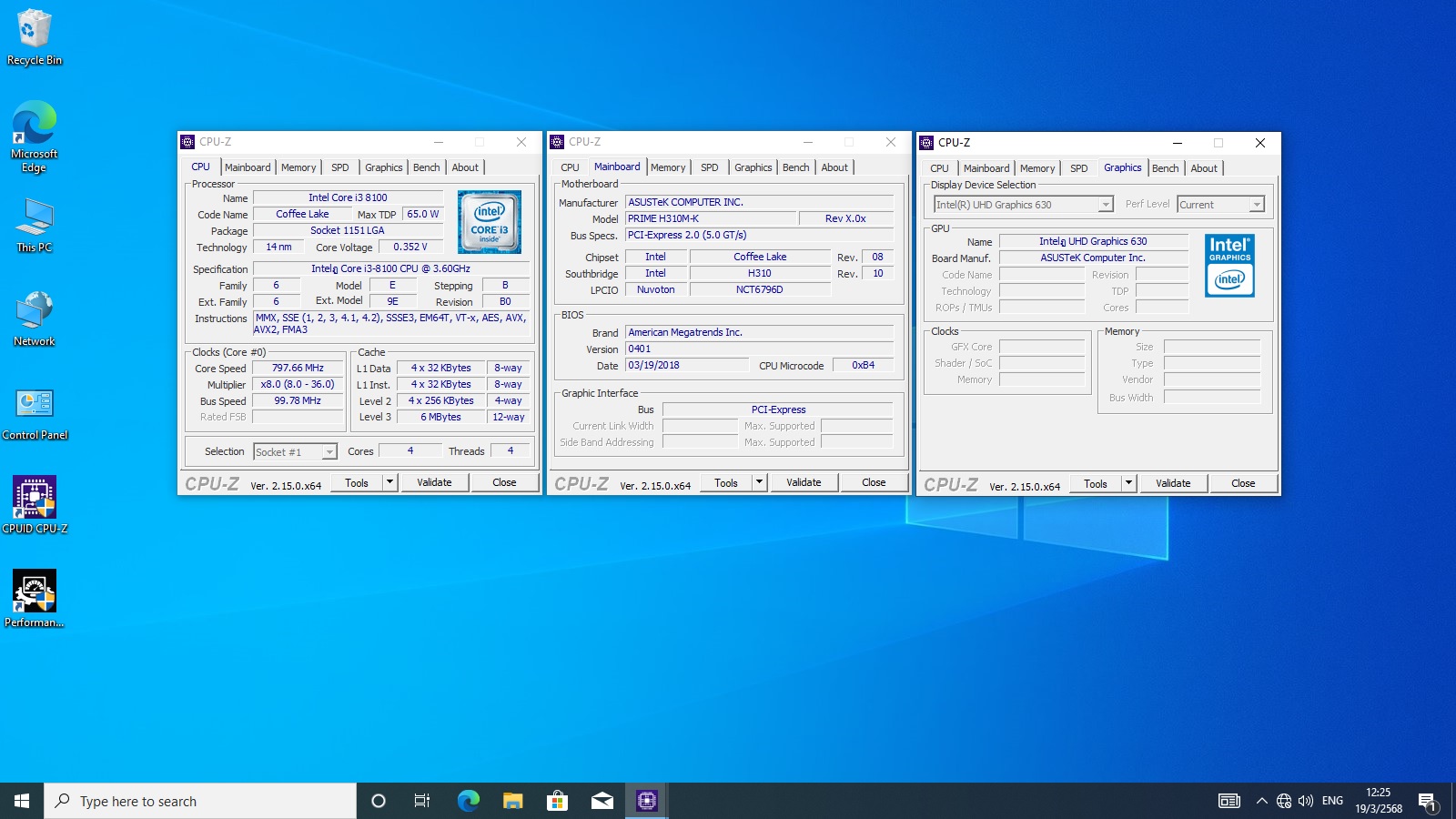
Task: Open Bench tab in CPU window
Action: point(426,167)
